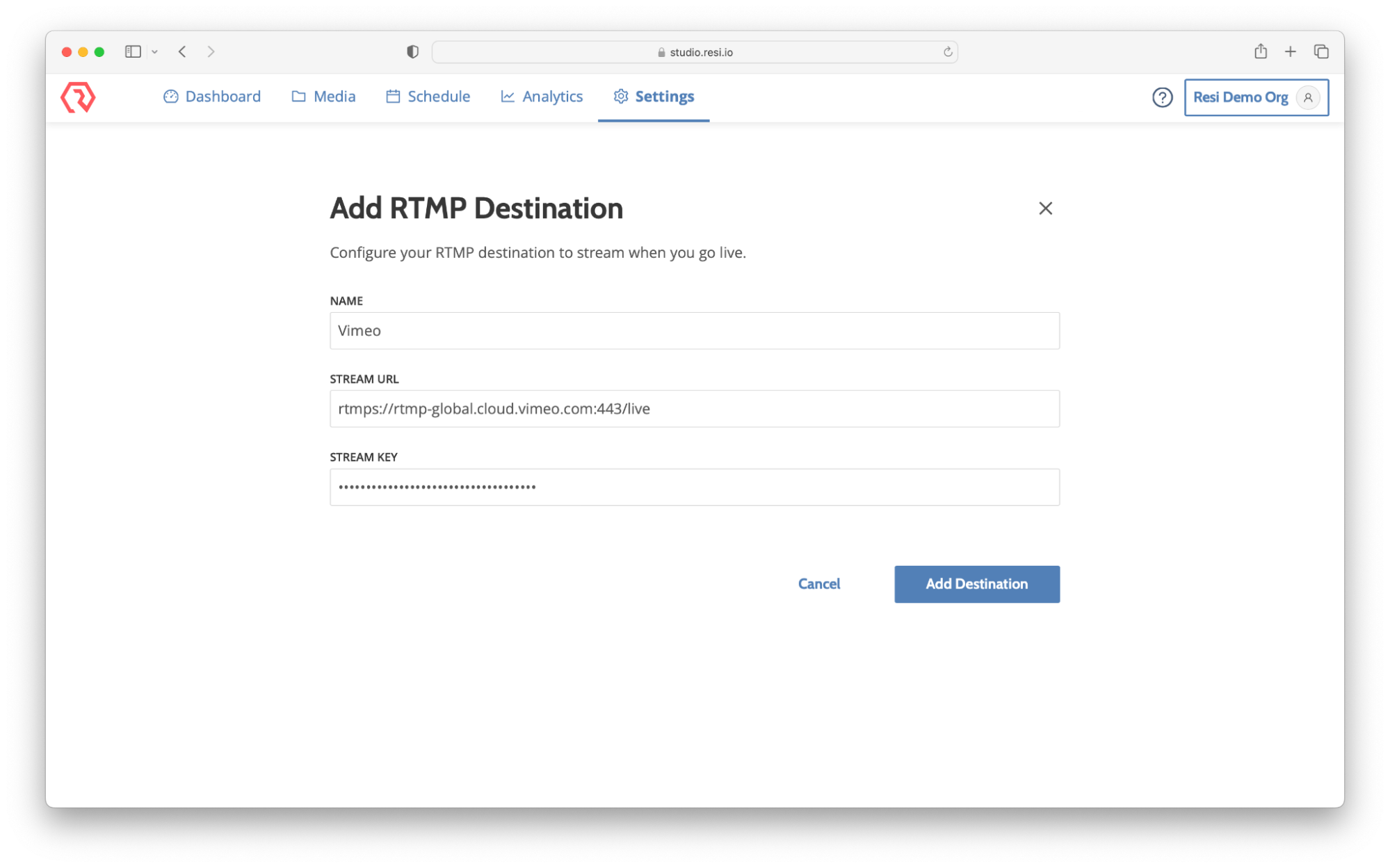Click the person icon next to Resi Demo Org
The height and width of the screenshot is (868, 1390).
[1307, 97]
